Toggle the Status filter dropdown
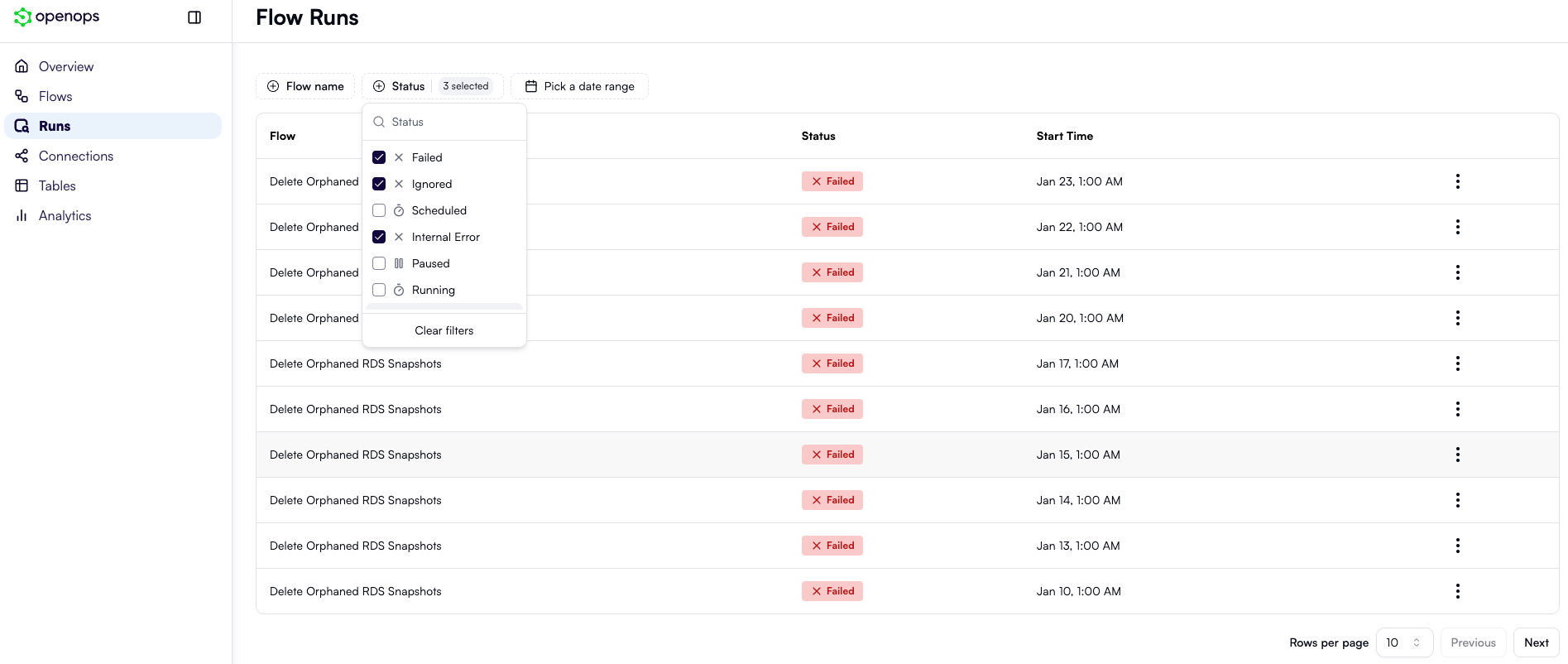The width and height of the screenshot is (1568, 664). pyautogui.click(x=433, y=86)
